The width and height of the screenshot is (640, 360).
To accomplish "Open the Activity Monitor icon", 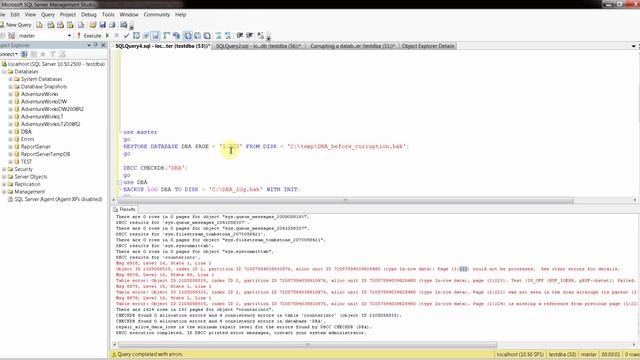I will pyautogui.click(x=124, y=25).
